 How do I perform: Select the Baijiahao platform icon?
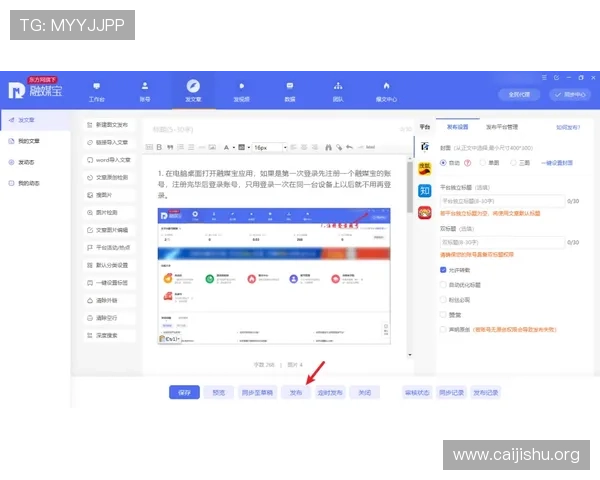pyautogui.click(x=425, y=147)
